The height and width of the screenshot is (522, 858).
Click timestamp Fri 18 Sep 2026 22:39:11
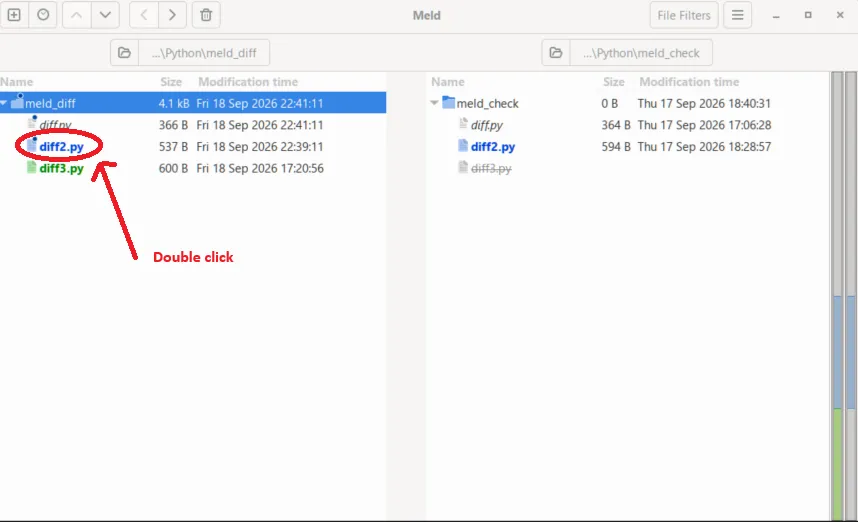click(260, 147)
